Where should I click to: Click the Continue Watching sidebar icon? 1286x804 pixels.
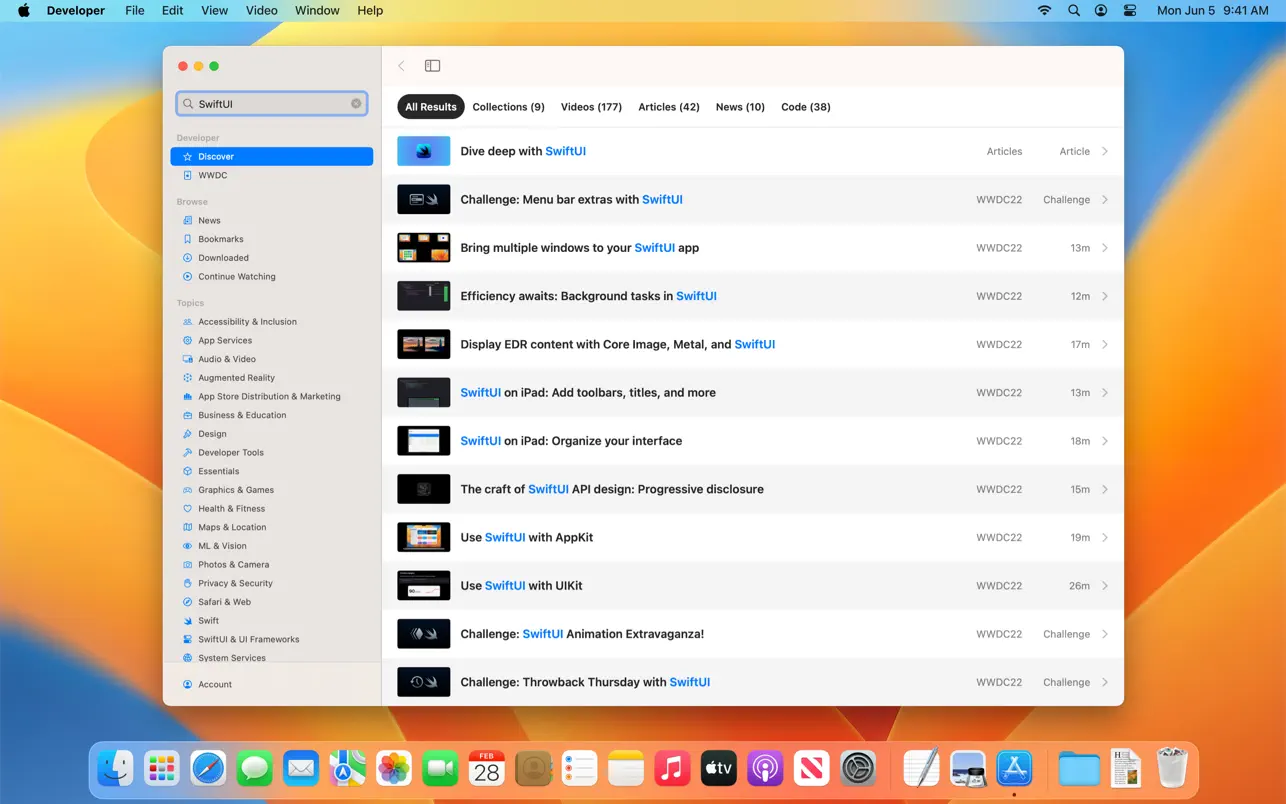pos(187,276)
